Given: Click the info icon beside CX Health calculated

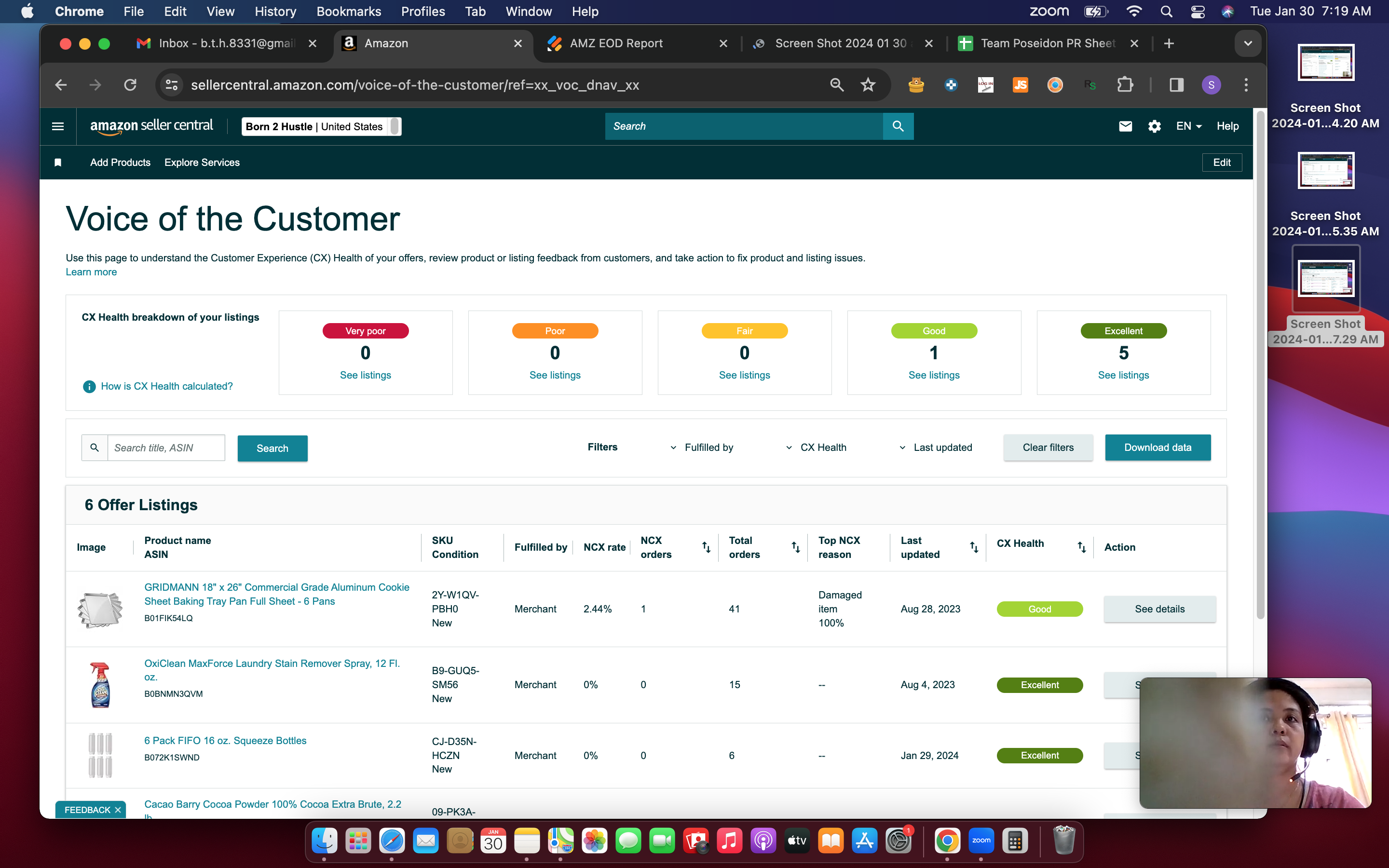Looking at the screenshot, I should [x=89, y=386].
